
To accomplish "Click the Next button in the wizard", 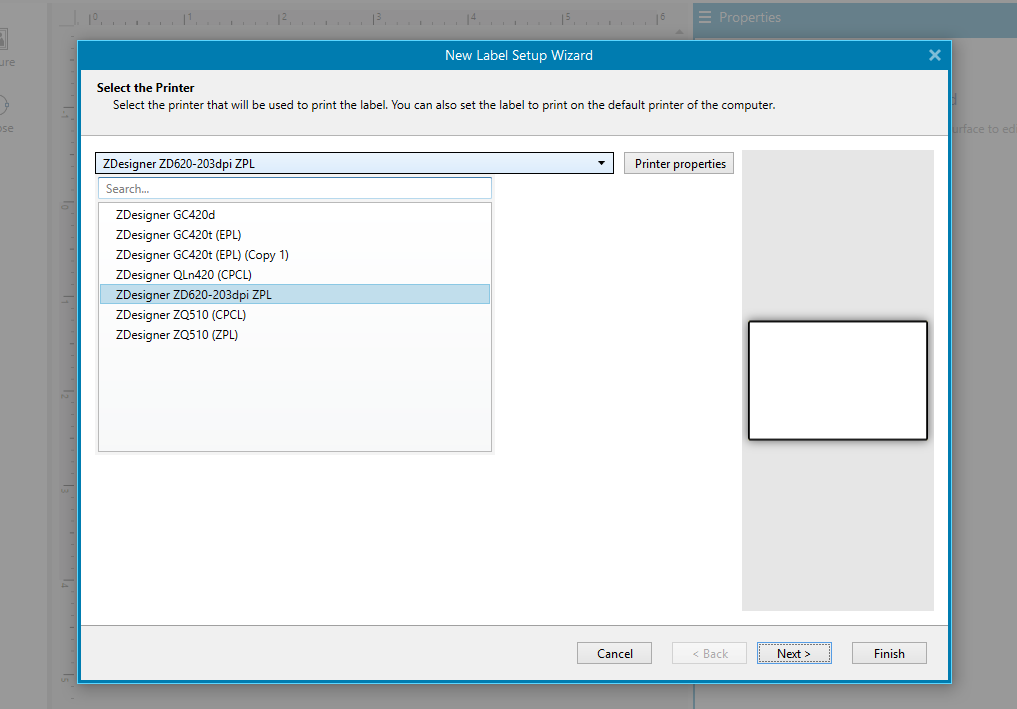I will point(793,652).
